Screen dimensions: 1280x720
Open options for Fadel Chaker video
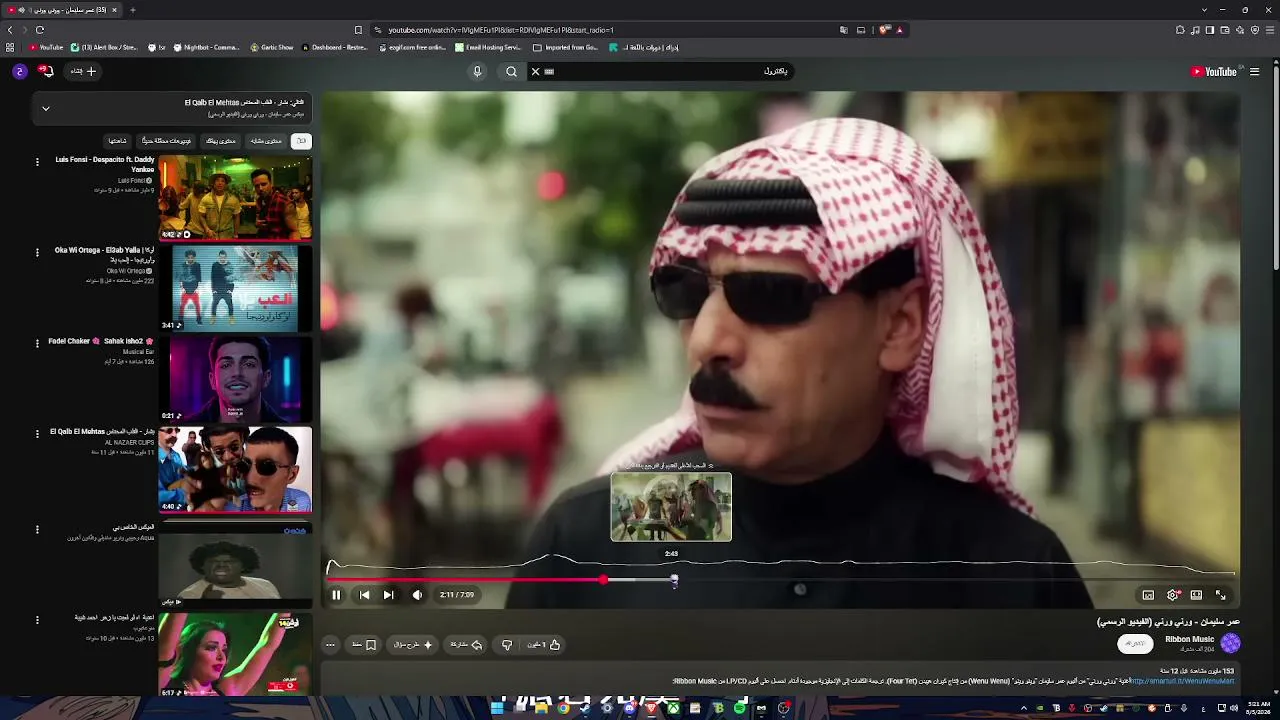point(37,343)
